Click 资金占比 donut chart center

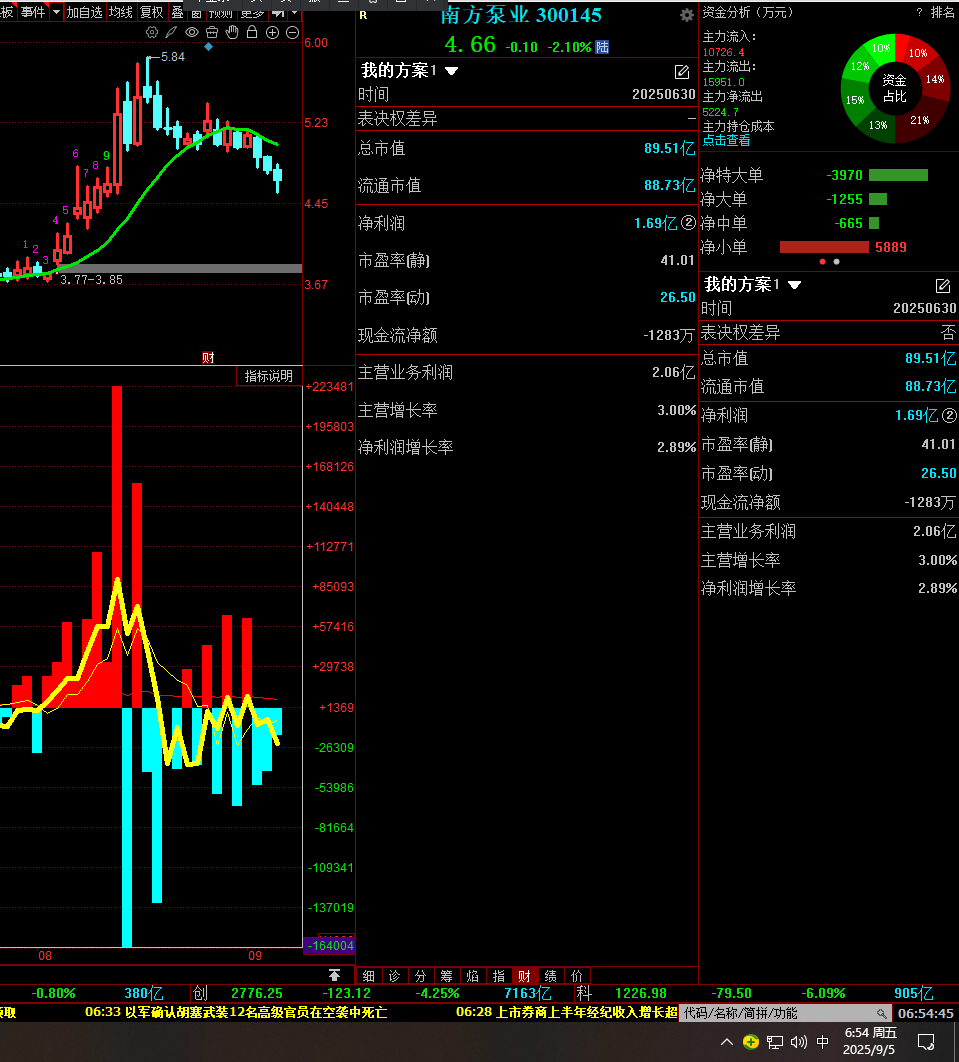pos(895,89)
